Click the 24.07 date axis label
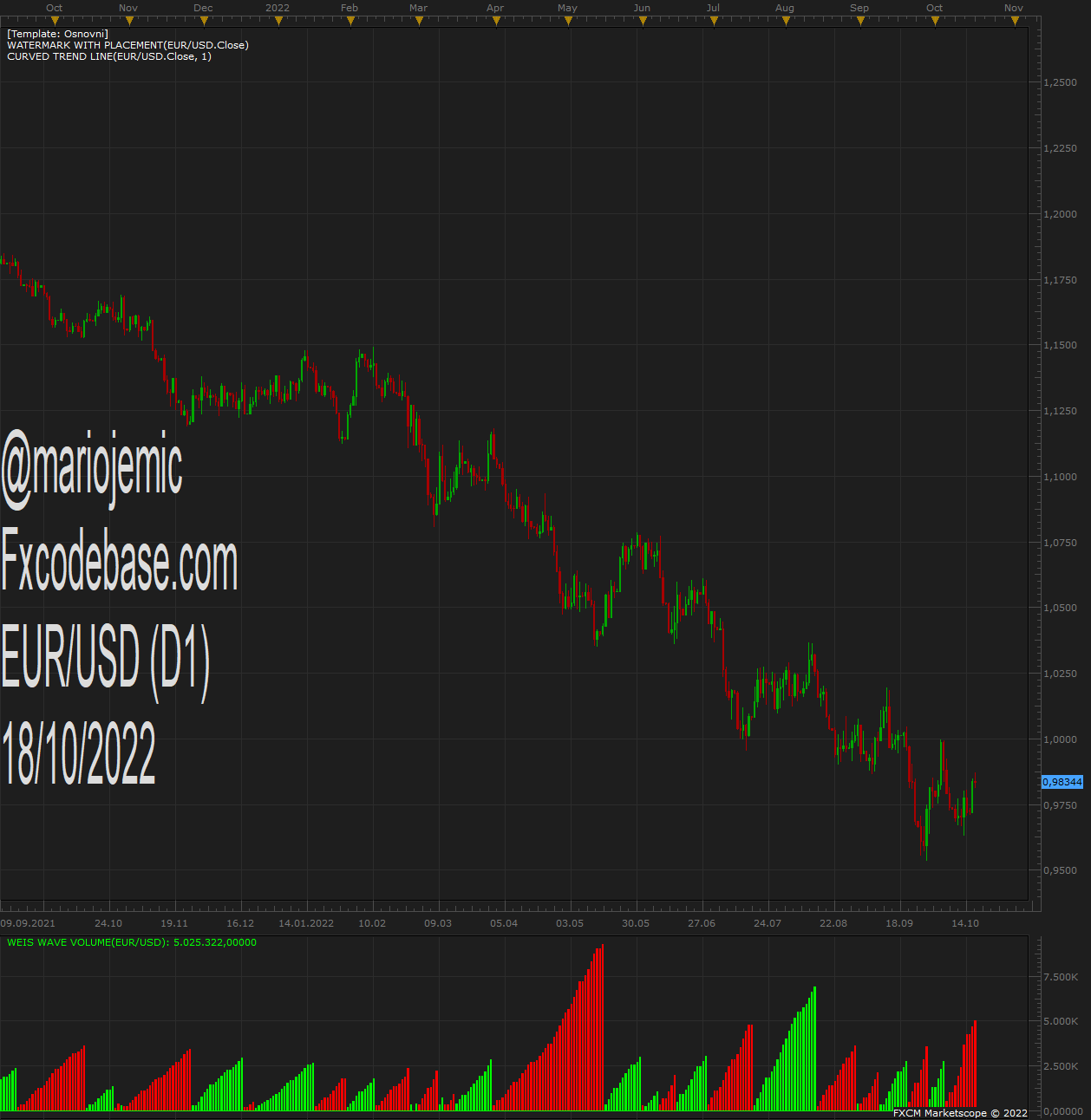The image size is (1091, 1120). (x=768, y=923)
